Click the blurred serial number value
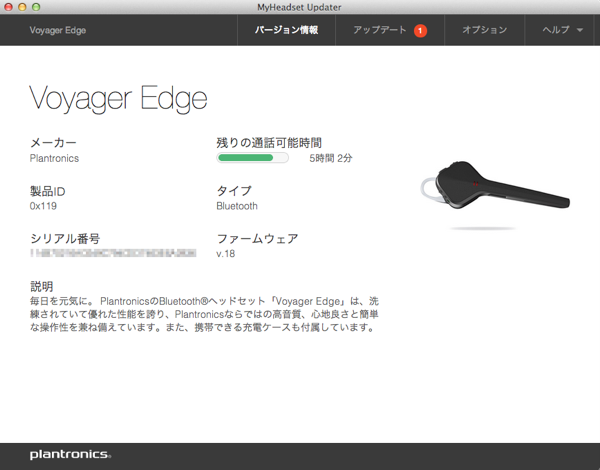Viewport: 600px width, 470px height. click(x=113, y=253)
